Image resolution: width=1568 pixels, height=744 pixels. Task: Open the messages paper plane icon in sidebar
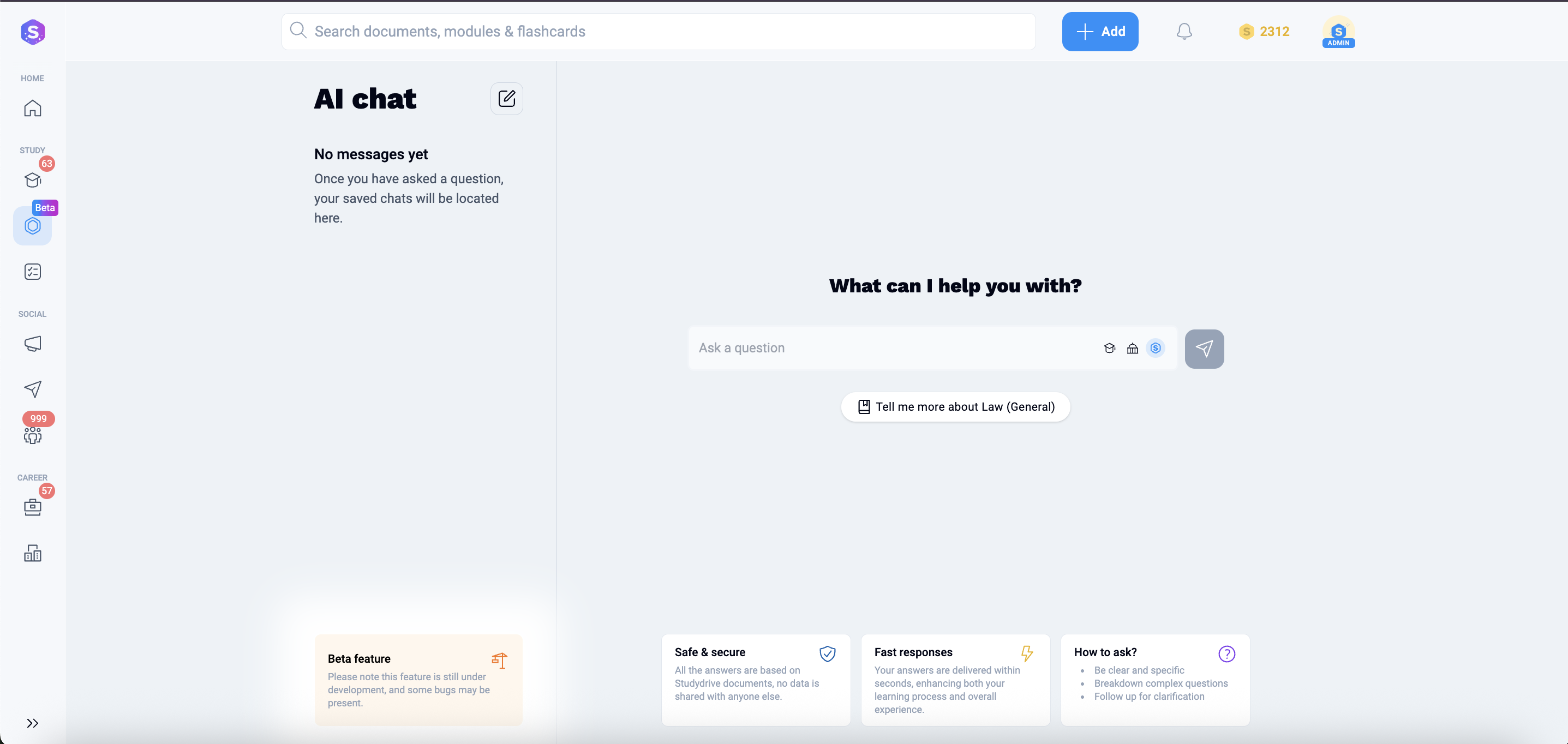[32, 389]
